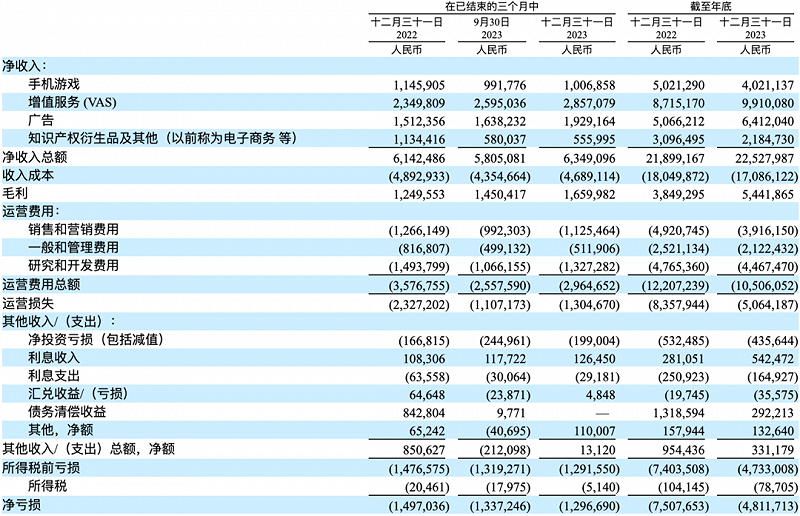Viewport: 800px width, 516px height.
Task: Click the 广告 row label
Action: point(41,120)
